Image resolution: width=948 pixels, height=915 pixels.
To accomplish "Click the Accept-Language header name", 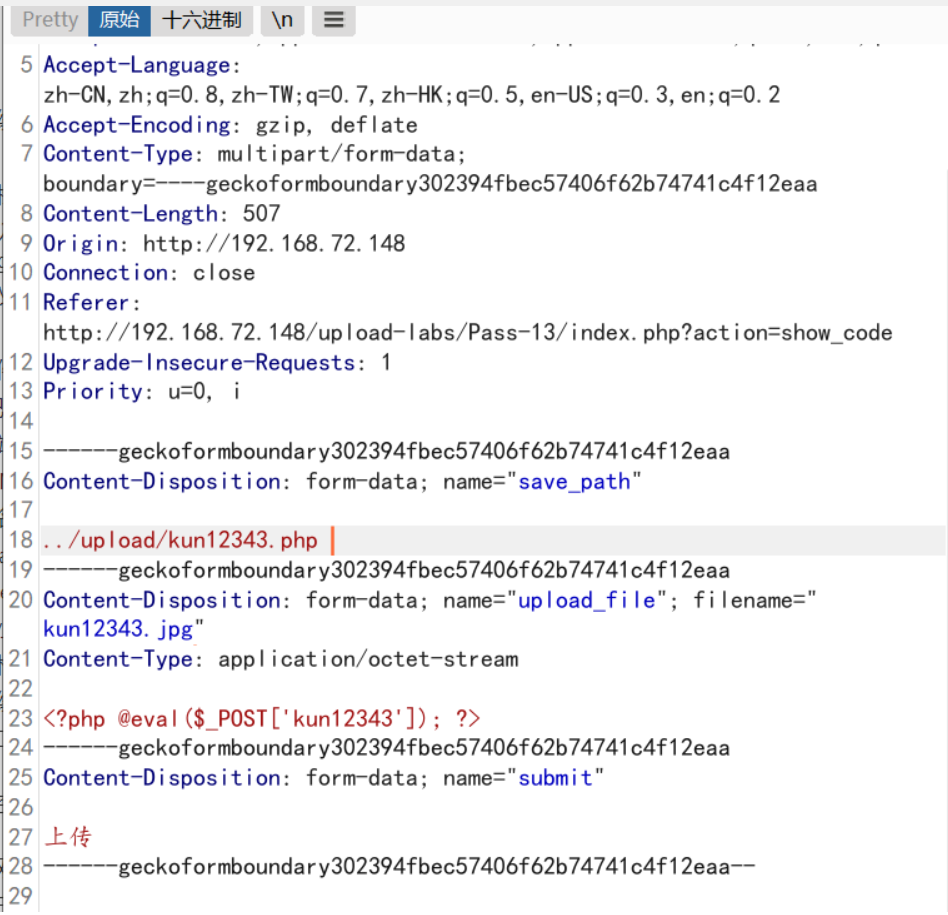I will tap(137, 65).
